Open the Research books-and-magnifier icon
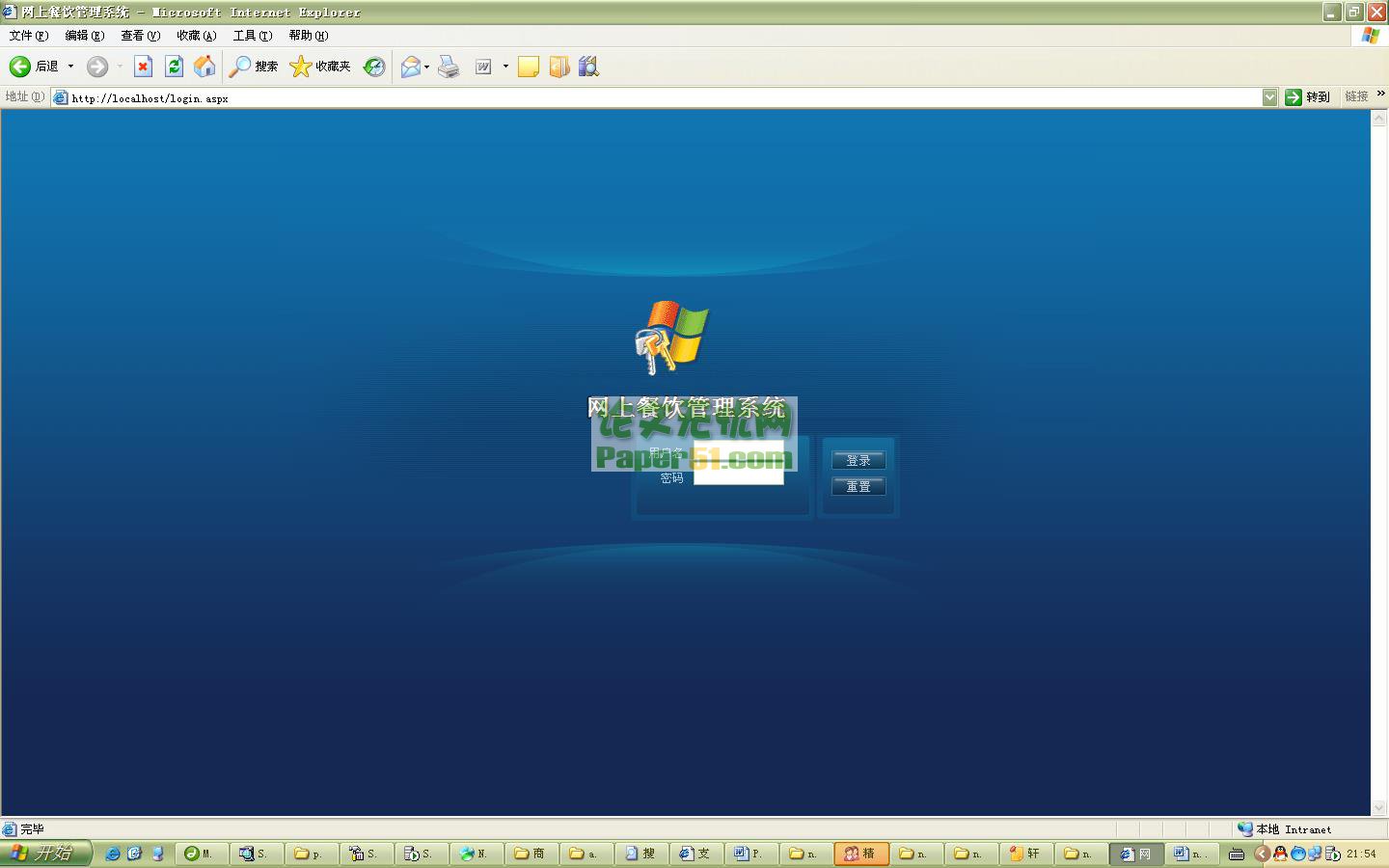The width and height of the screenshot is (1389, 868). pyautogui.click(x=588, y=66)
